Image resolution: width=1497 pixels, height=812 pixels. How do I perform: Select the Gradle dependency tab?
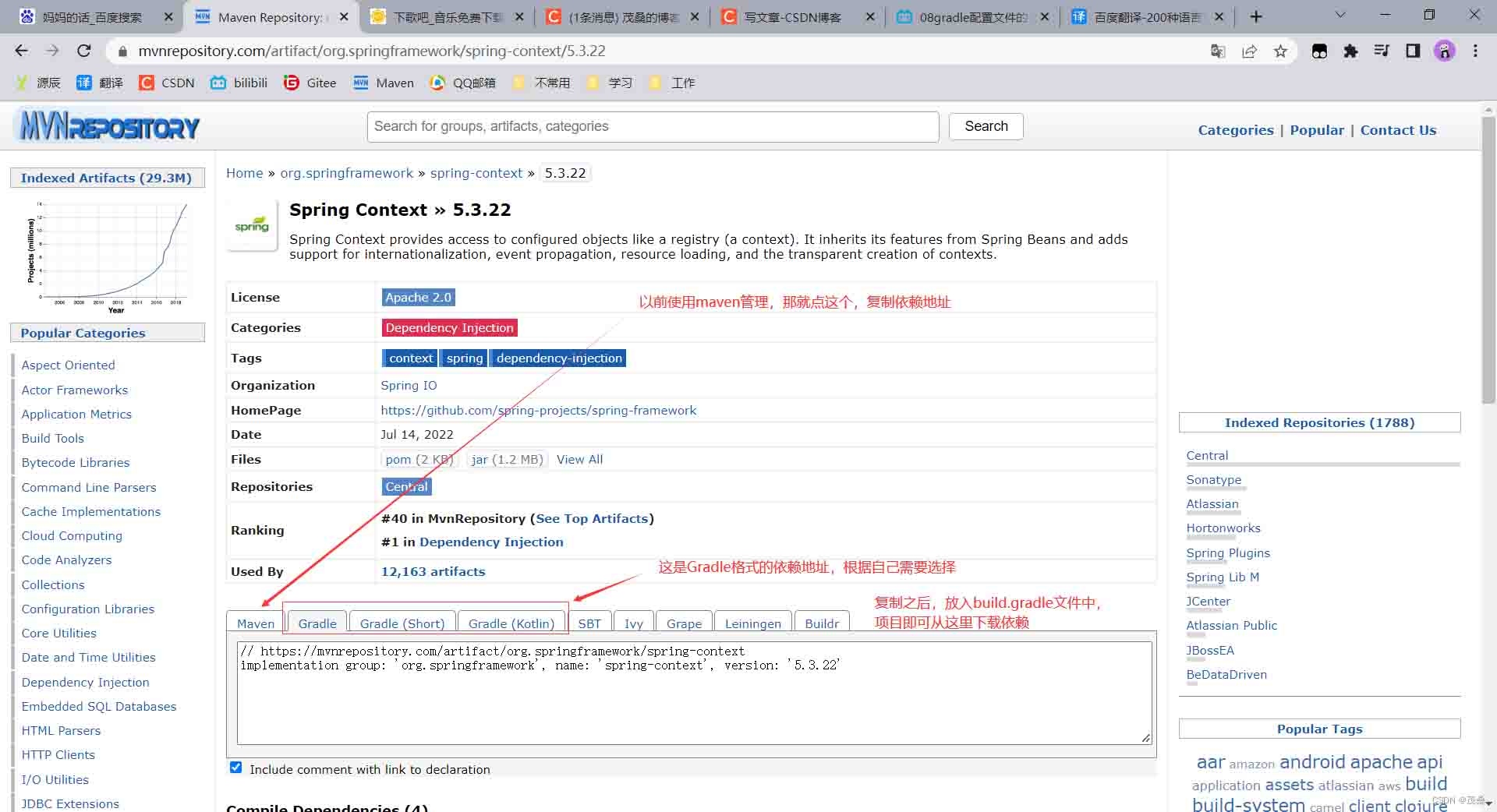[317, 623]
